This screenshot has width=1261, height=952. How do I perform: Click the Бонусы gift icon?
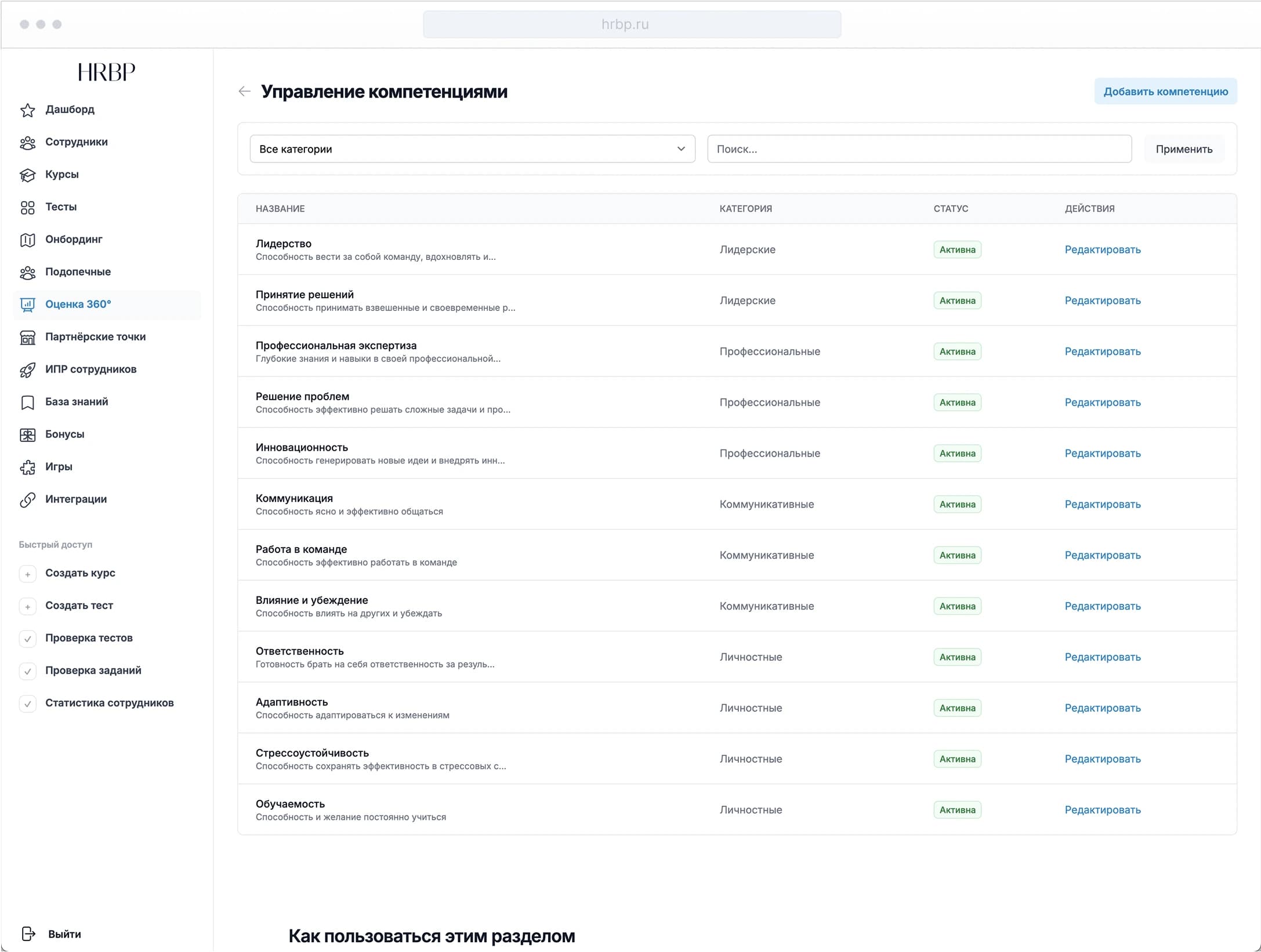pos(27,435)
